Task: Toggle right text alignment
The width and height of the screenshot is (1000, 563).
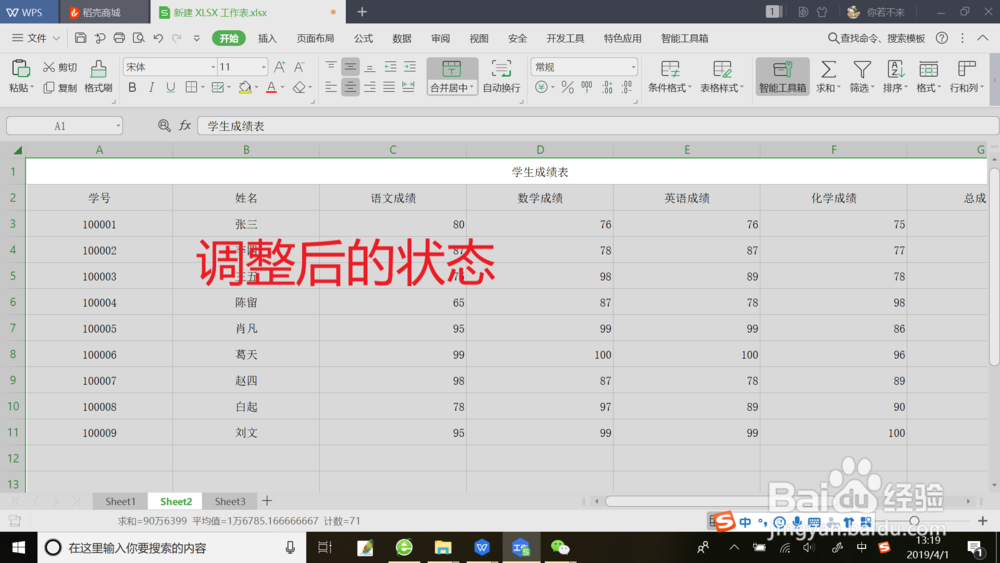Action: point(370,87)
